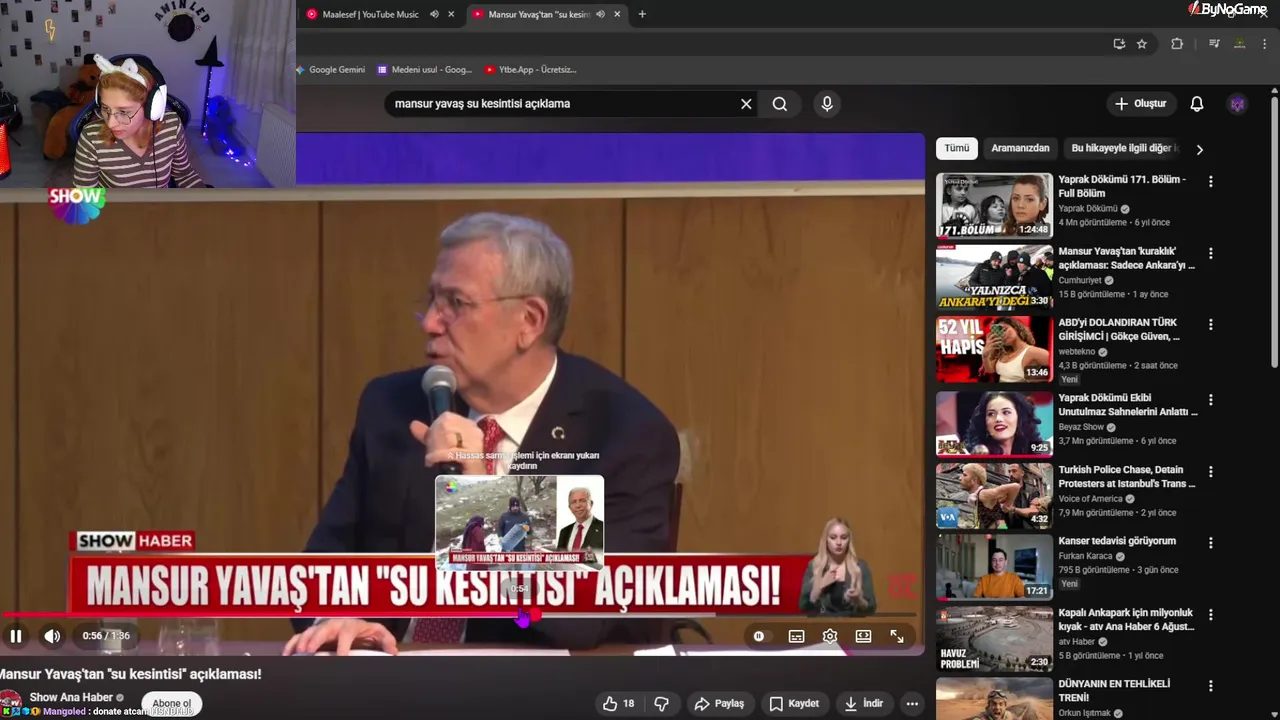The image size is (1280, 720).
Task: Download the video with the İndir button
Action: coord(864,703)
